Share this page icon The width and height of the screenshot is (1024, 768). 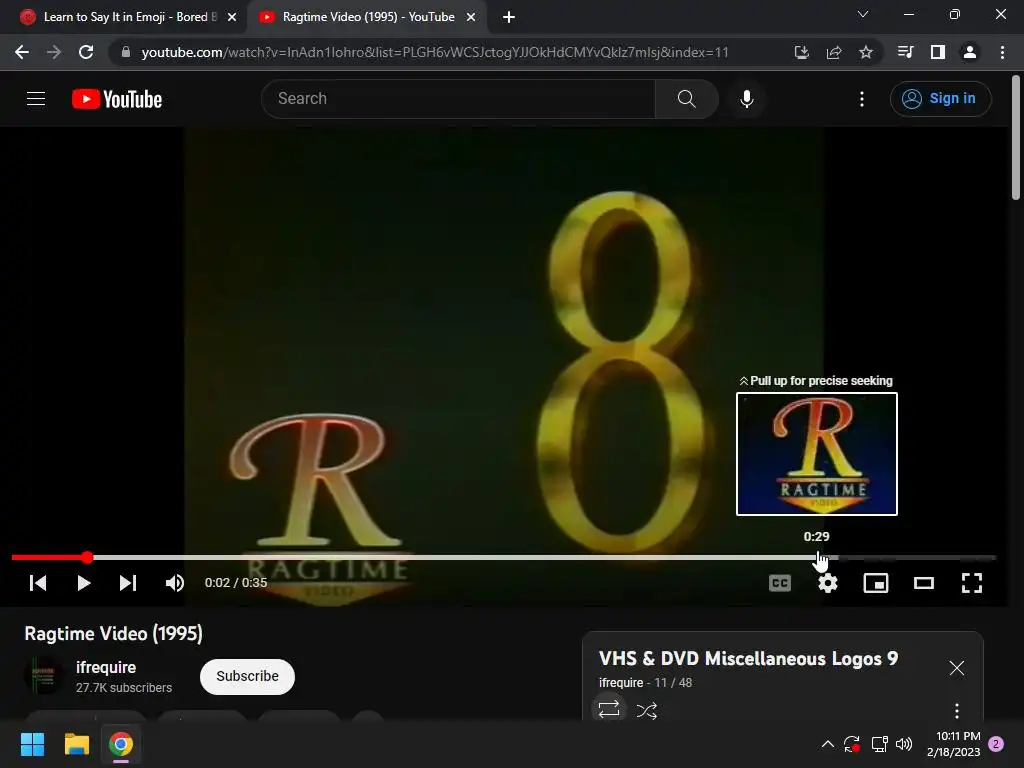pos(834,52)
